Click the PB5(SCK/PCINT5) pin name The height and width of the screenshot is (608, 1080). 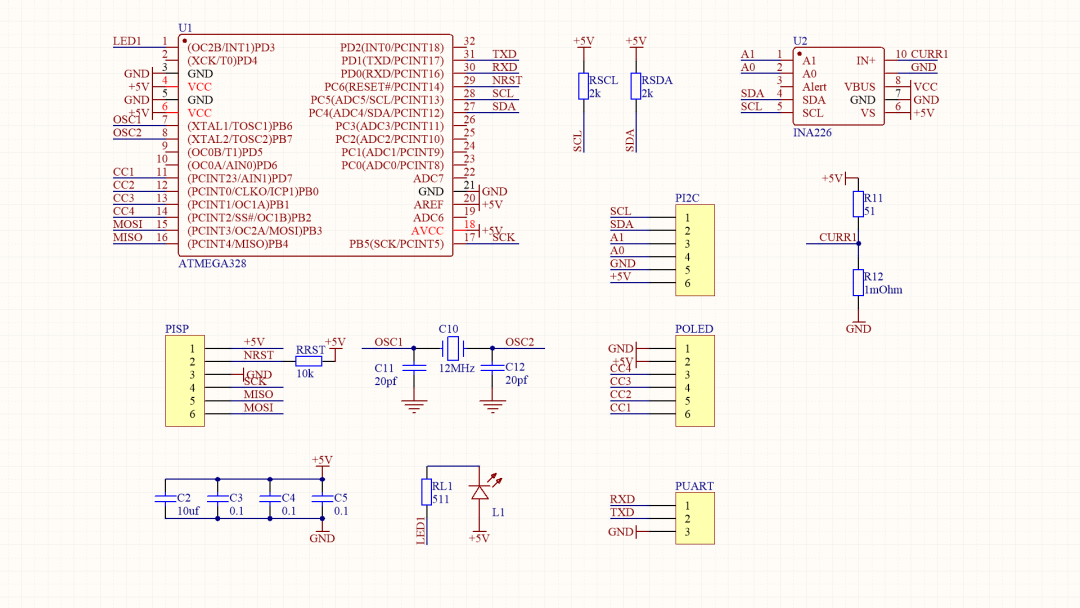tap(396, 244)
